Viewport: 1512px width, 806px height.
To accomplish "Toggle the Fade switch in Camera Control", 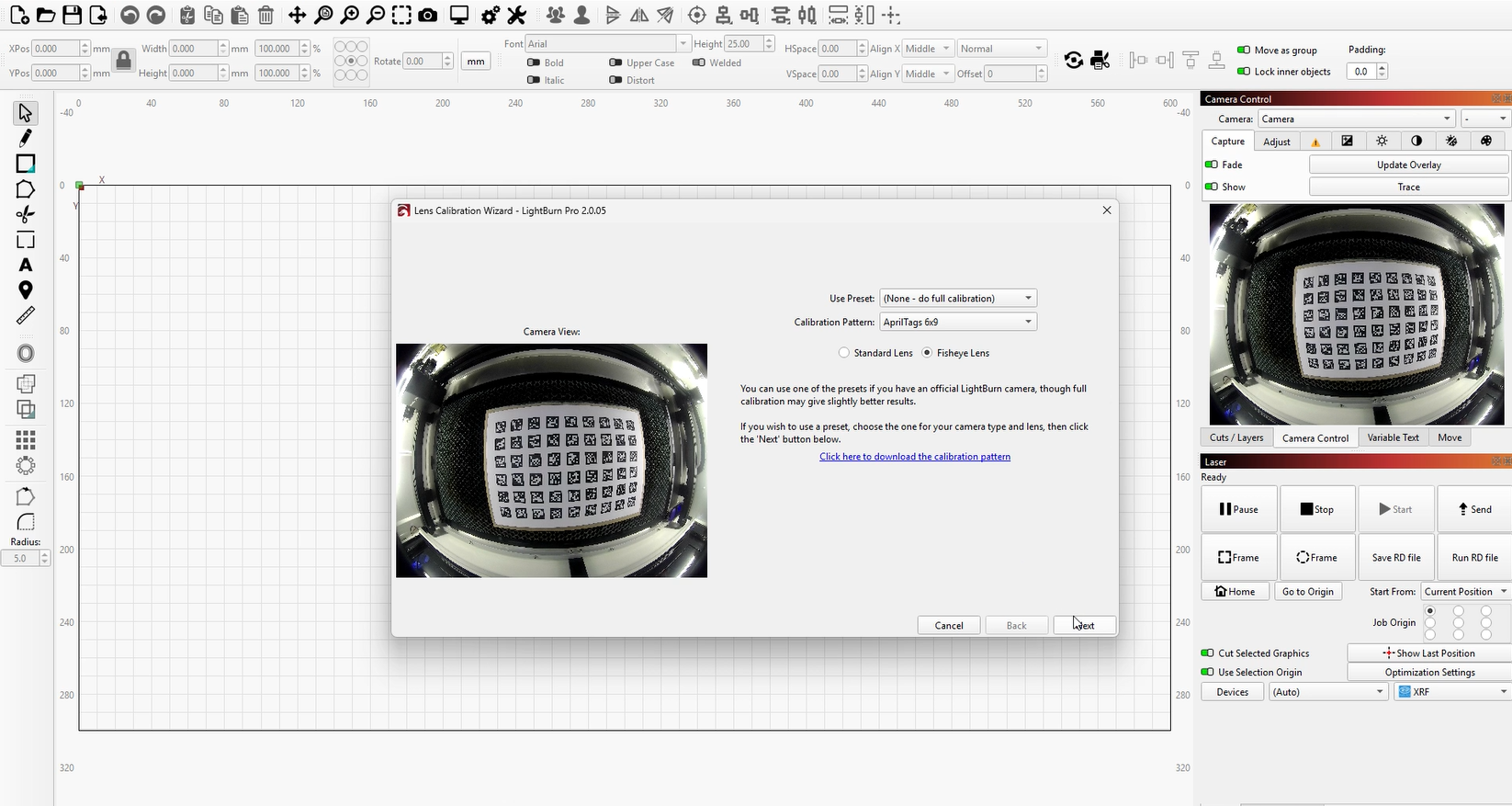I will 1212,165.
